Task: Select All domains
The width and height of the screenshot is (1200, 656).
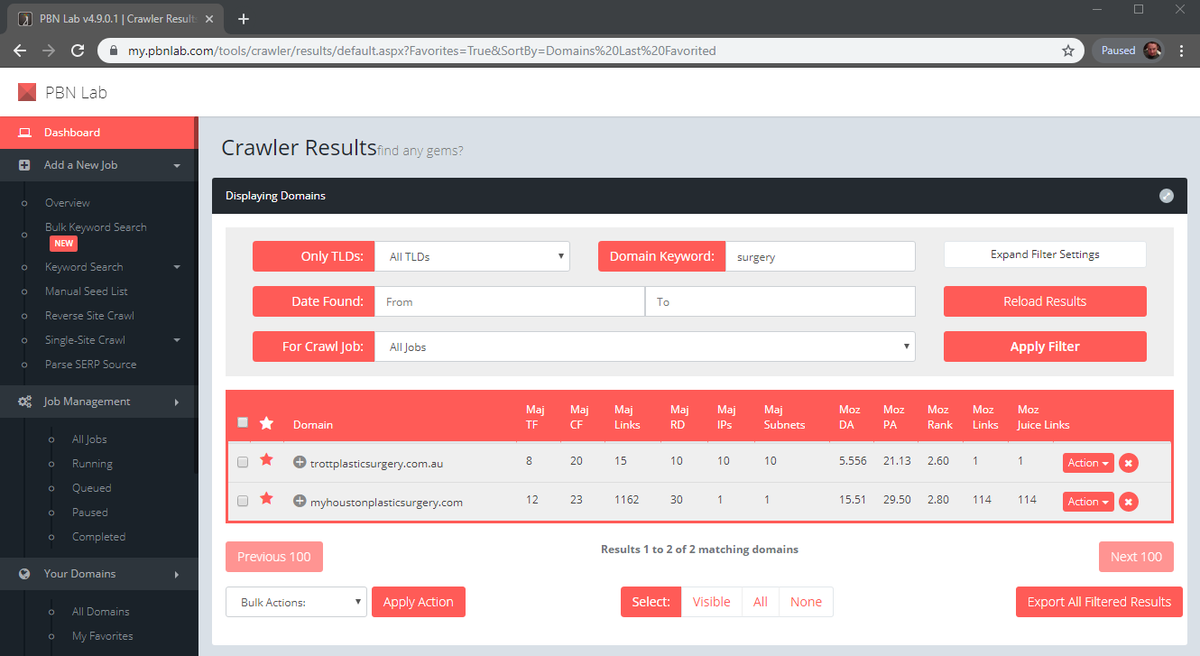Action: pyautogui.click(x=761, y=602)
